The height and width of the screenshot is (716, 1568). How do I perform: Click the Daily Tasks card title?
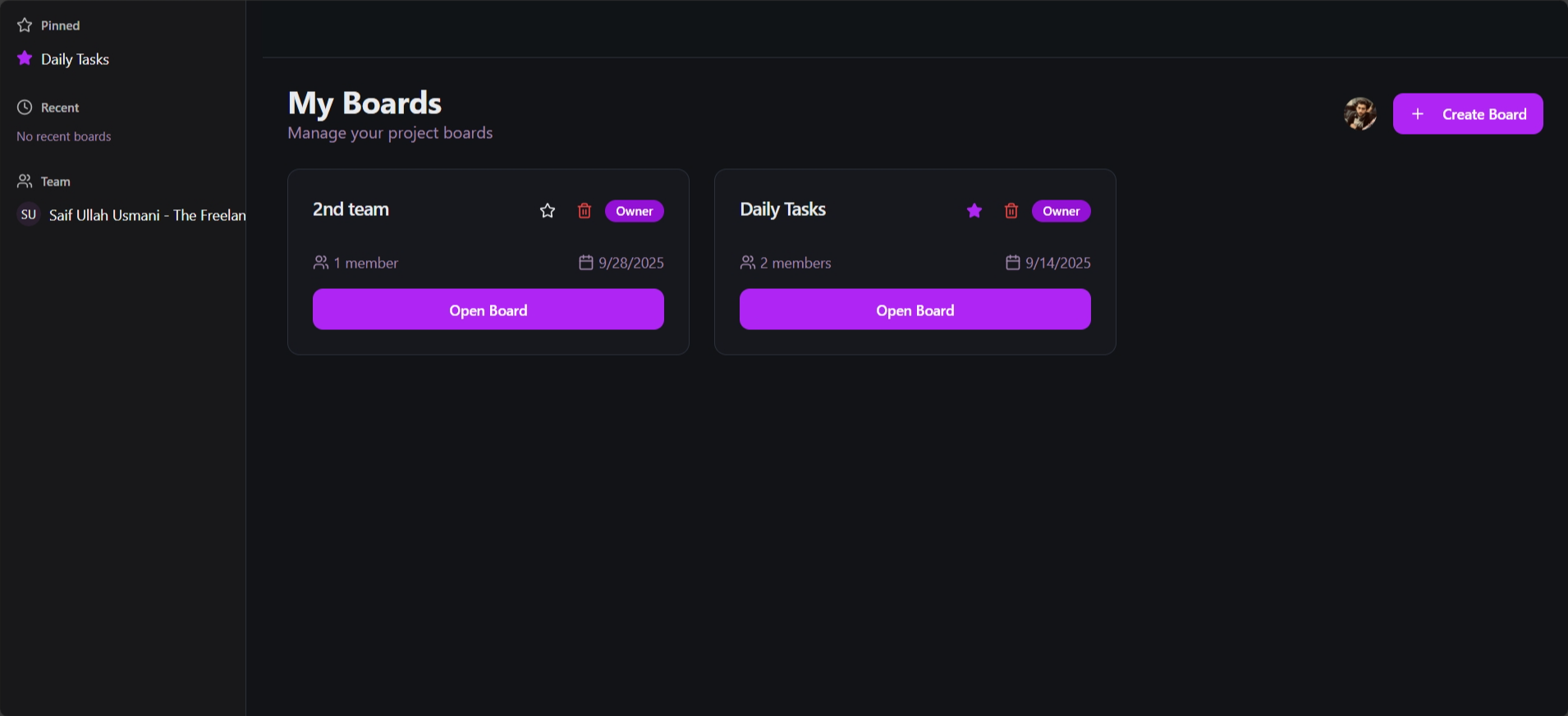[x=783, y=209]
